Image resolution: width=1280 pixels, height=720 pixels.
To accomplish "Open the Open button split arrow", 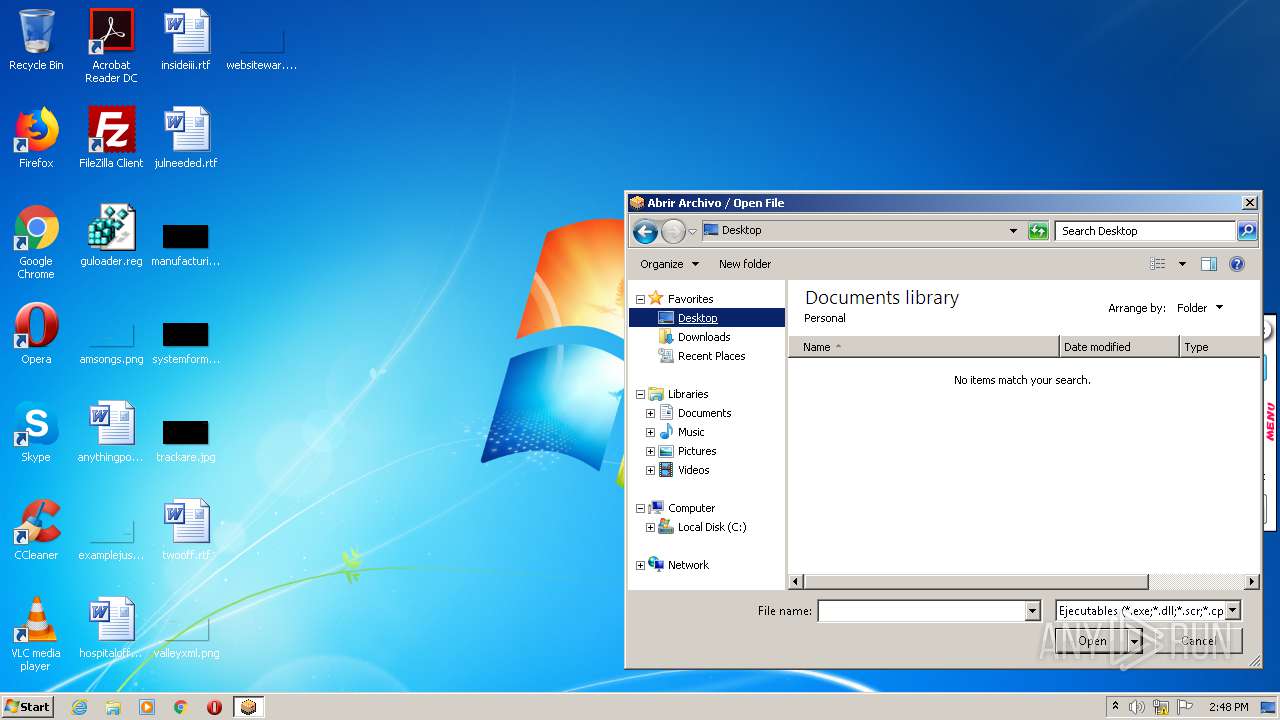I will tap(1135, 641).
